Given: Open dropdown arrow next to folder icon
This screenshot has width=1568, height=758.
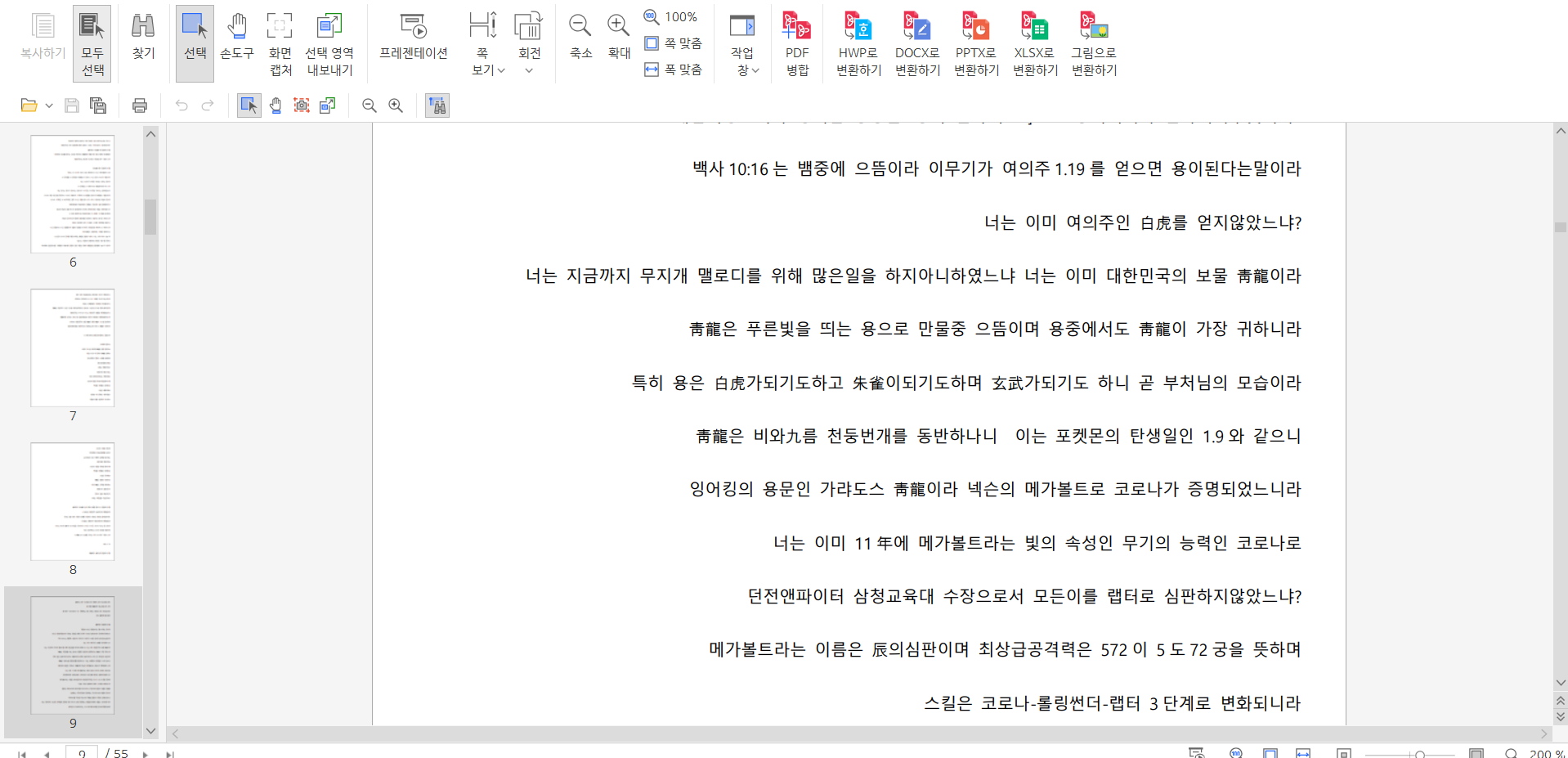Looking at the screenshot, I should coord(49,105).
